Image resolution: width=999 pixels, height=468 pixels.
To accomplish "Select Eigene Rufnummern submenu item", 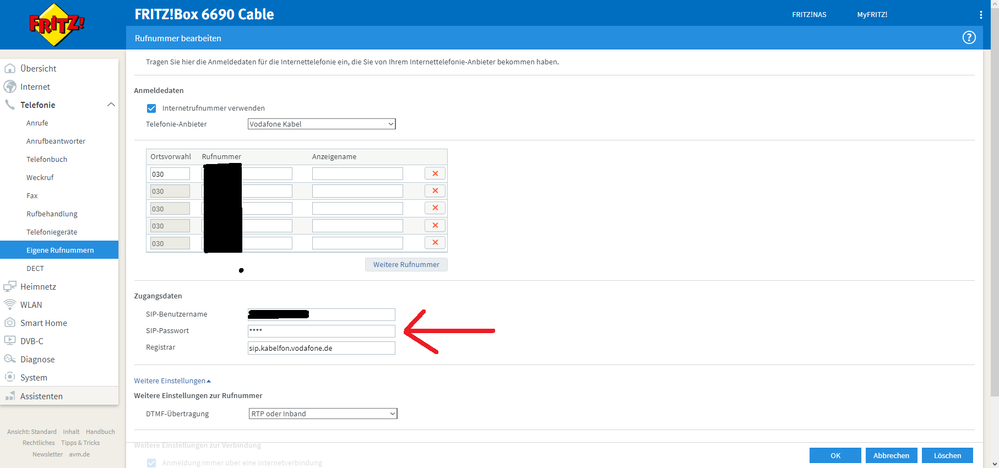I will coord(60,250).
